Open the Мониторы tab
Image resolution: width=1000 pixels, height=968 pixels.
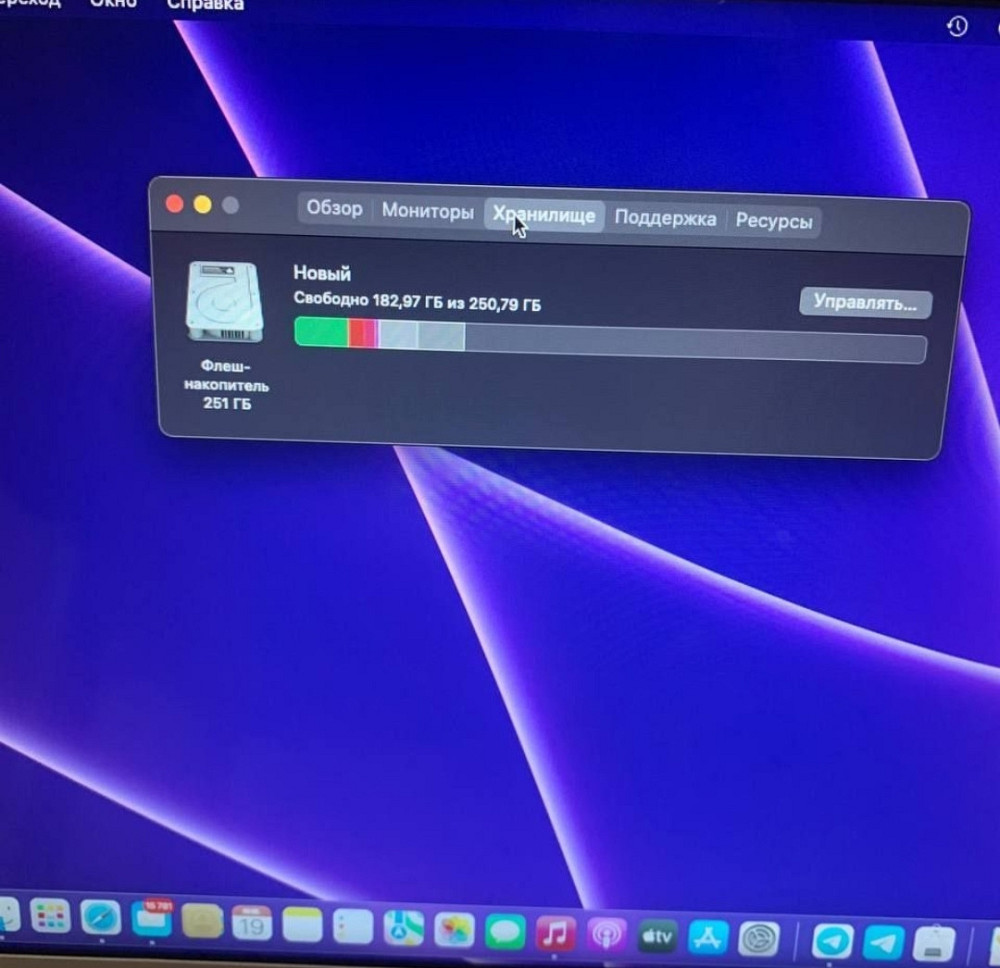point(428,211)
